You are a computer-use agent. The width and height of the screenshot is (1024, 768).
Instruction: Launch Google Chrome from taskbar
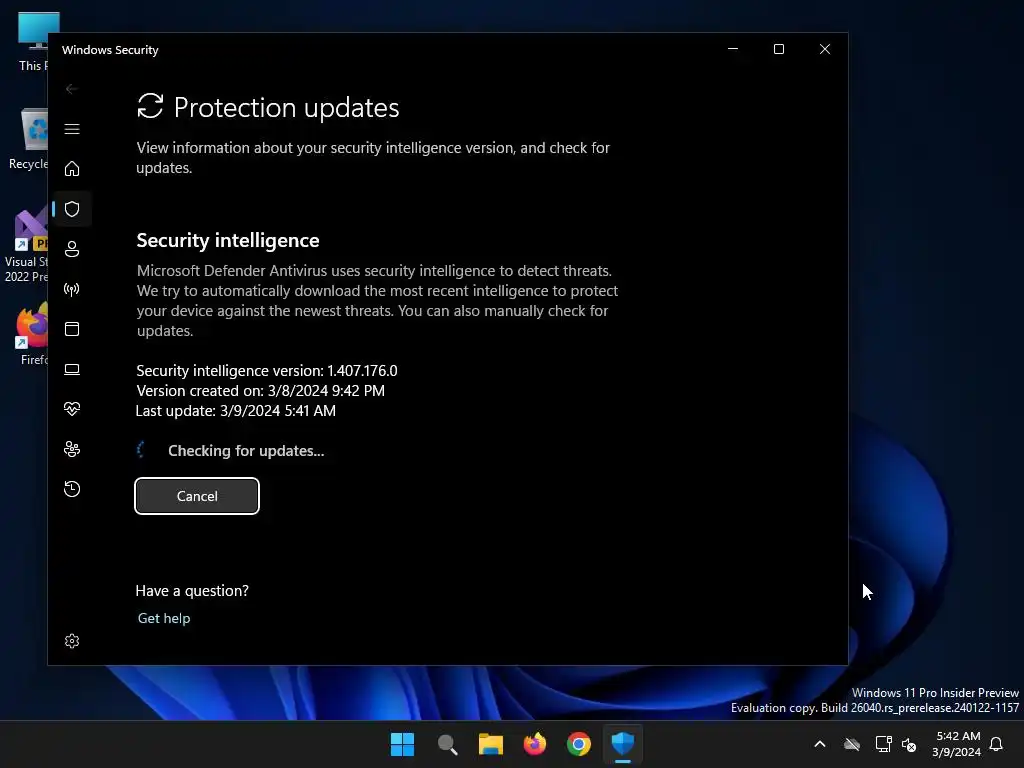[x=579, y=744]
